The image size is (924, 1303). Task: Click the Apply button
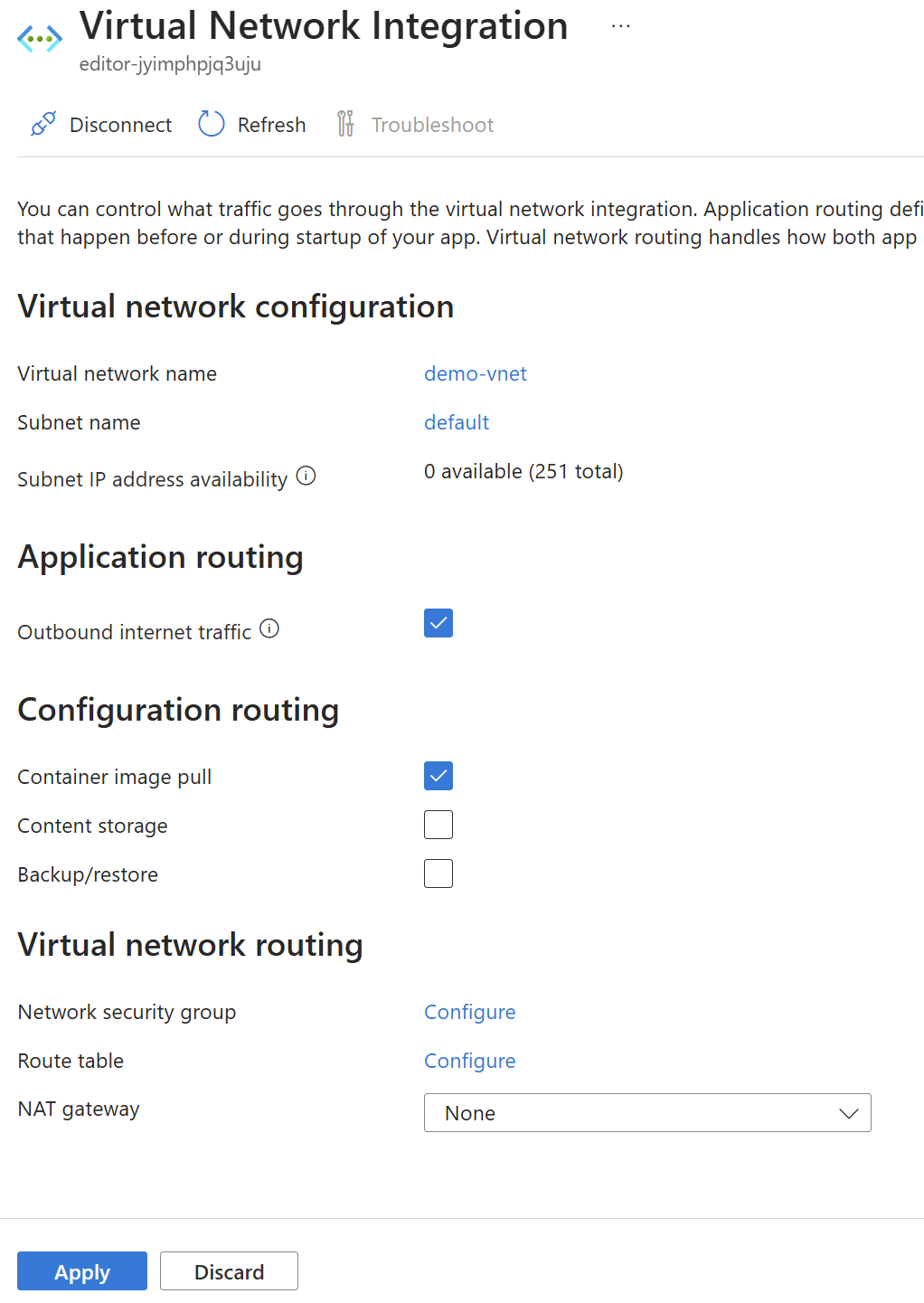pos(82,1271)
